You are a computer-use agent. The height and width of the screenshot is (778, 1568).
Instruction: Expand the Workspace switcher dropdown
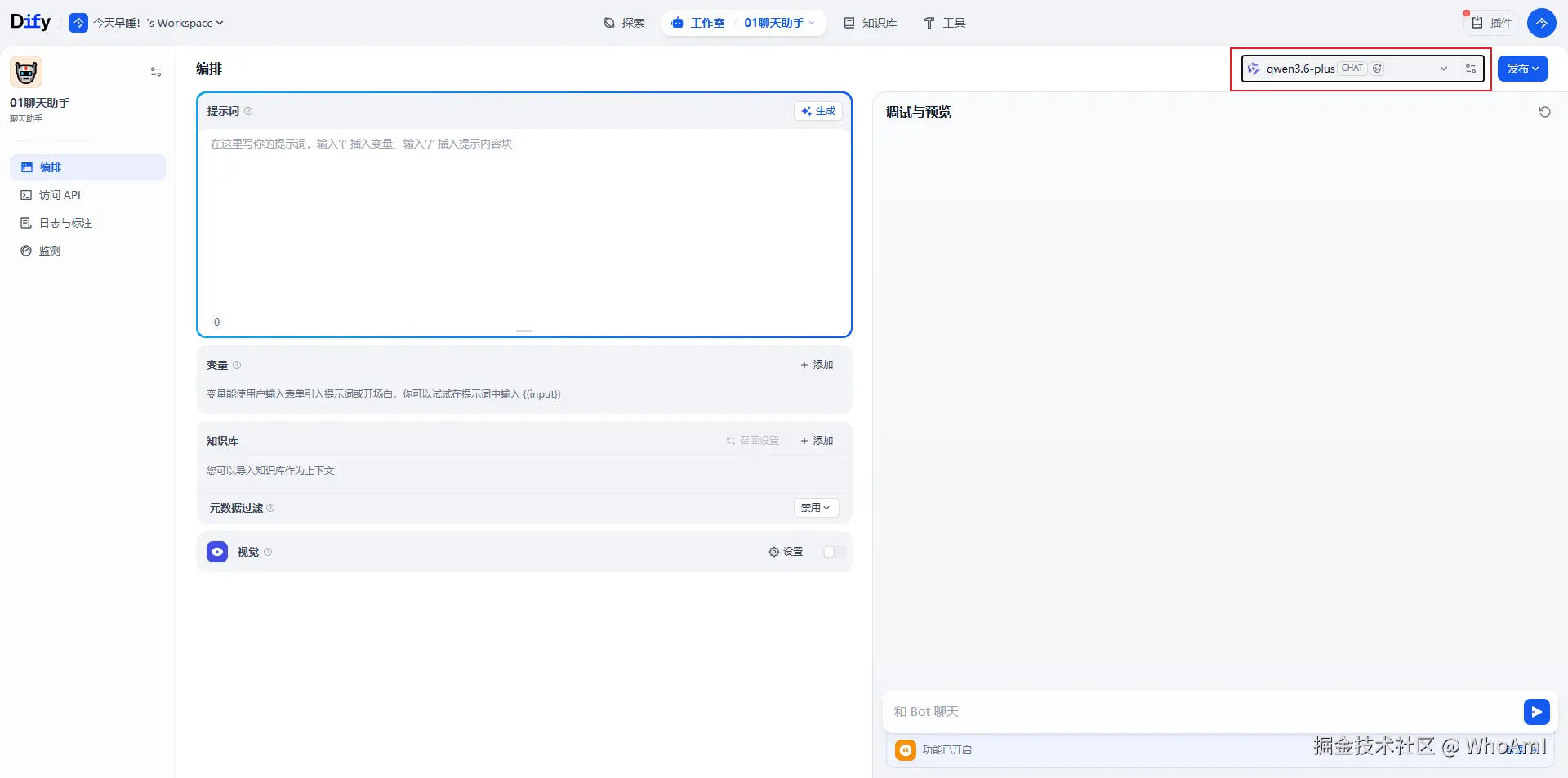158,23
